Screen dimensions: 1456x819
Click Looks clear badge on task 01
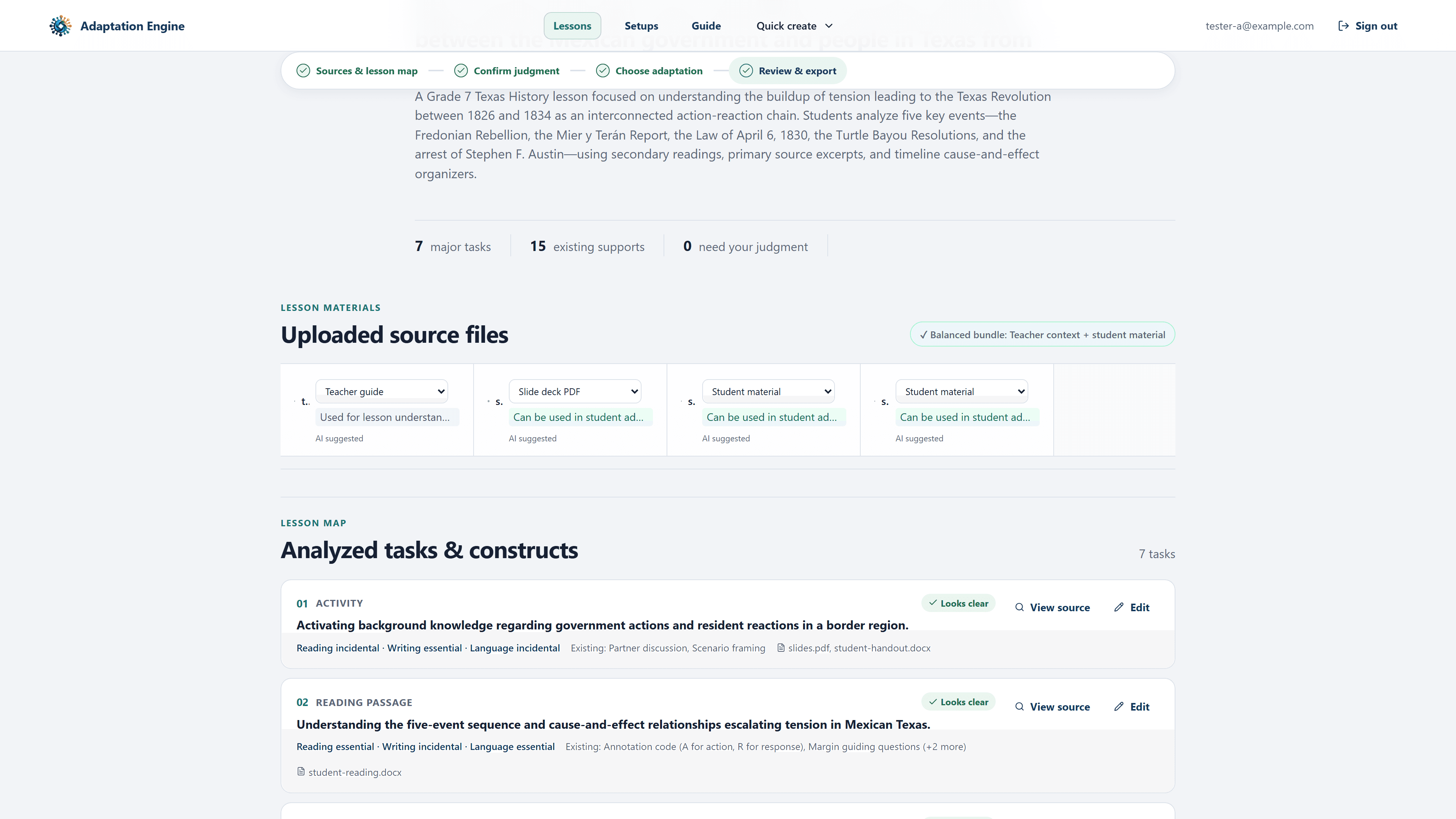(958, 603)
